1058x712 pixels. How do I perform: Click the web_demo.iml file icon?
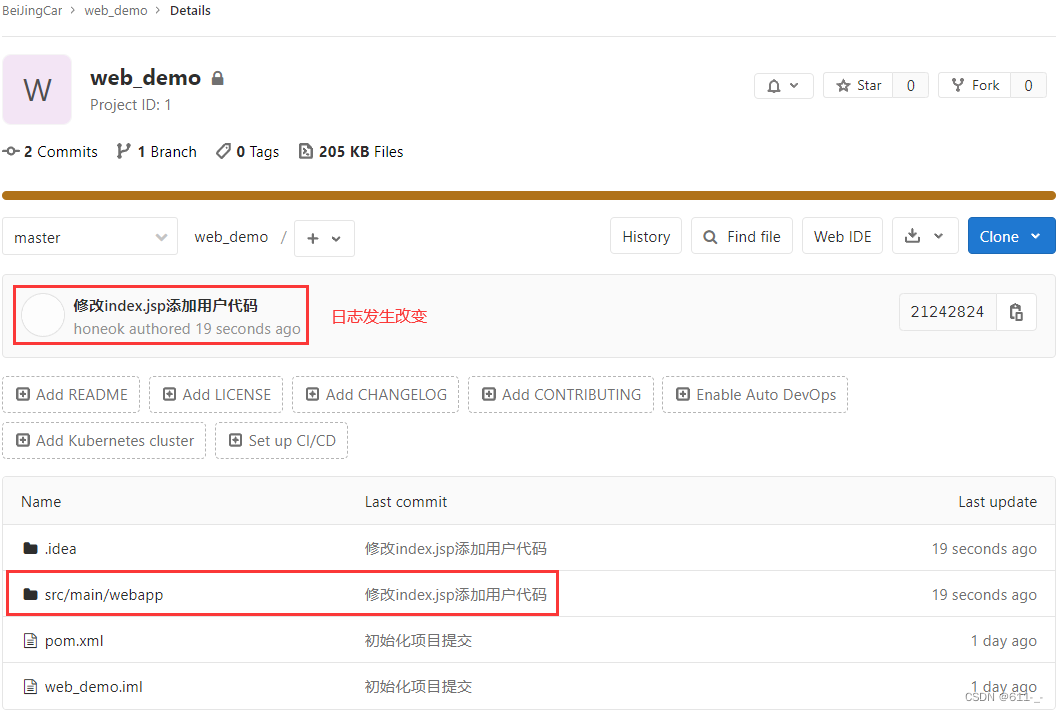pos(30,686)
